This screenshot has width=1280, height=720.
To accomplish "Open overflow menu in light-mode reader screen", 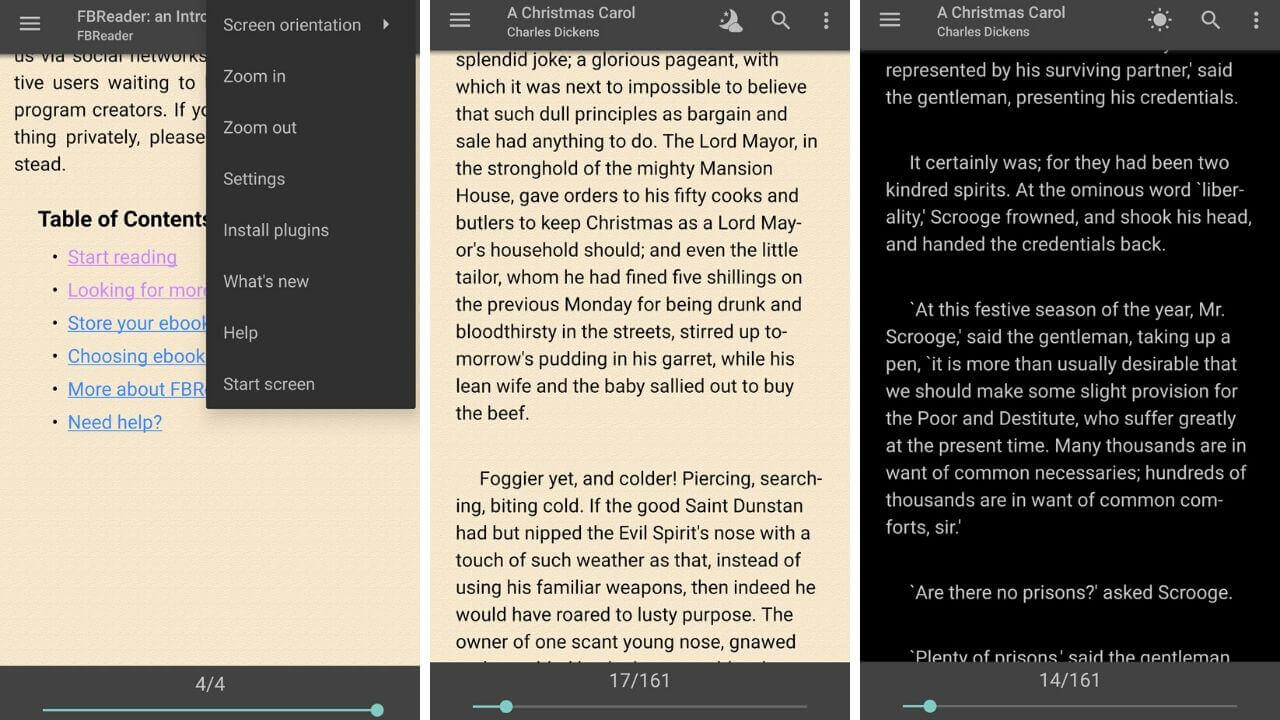I will click(x=826, y=20).
